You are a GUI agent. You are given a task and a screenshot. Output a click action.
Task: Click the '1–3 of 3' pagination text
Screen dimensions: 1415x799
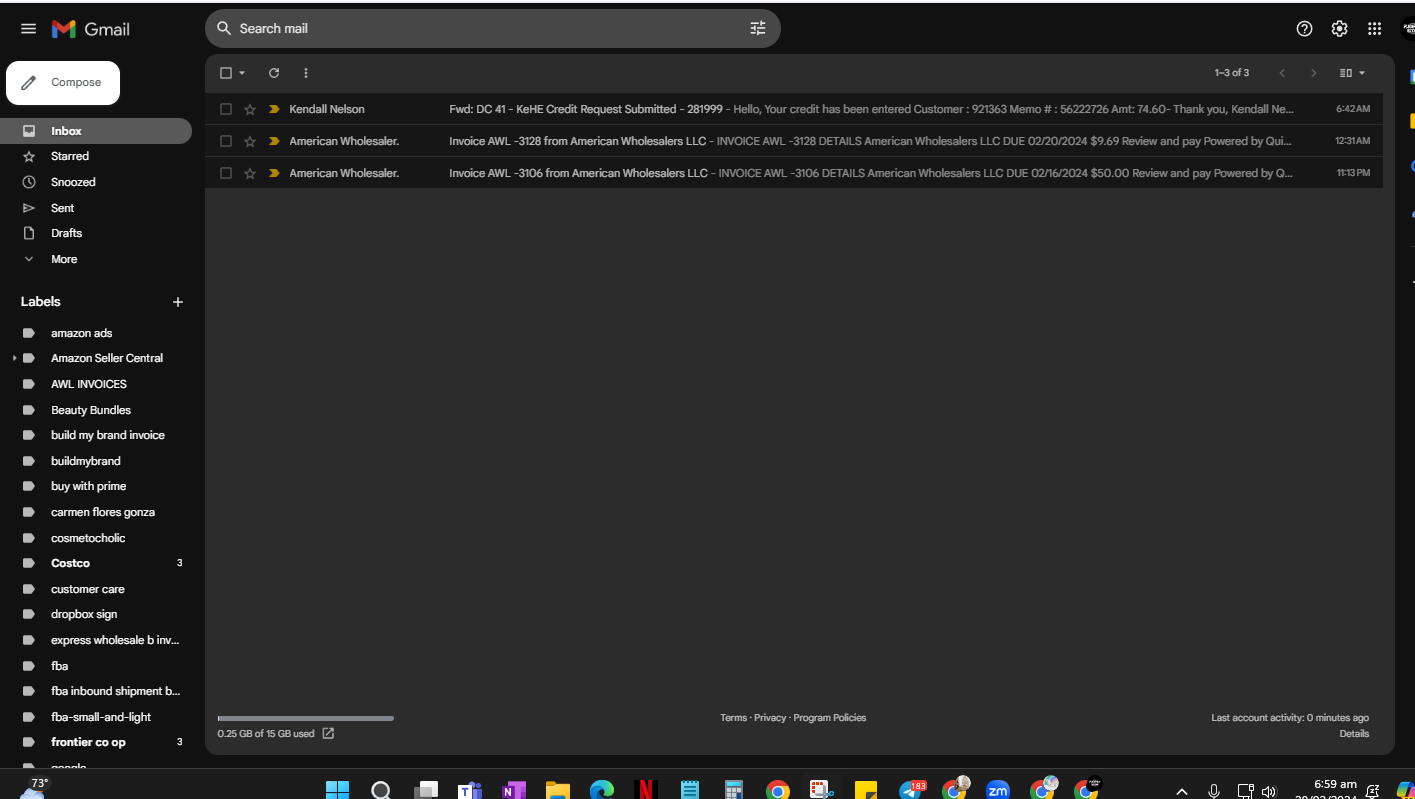click(x=1232, y=73)
